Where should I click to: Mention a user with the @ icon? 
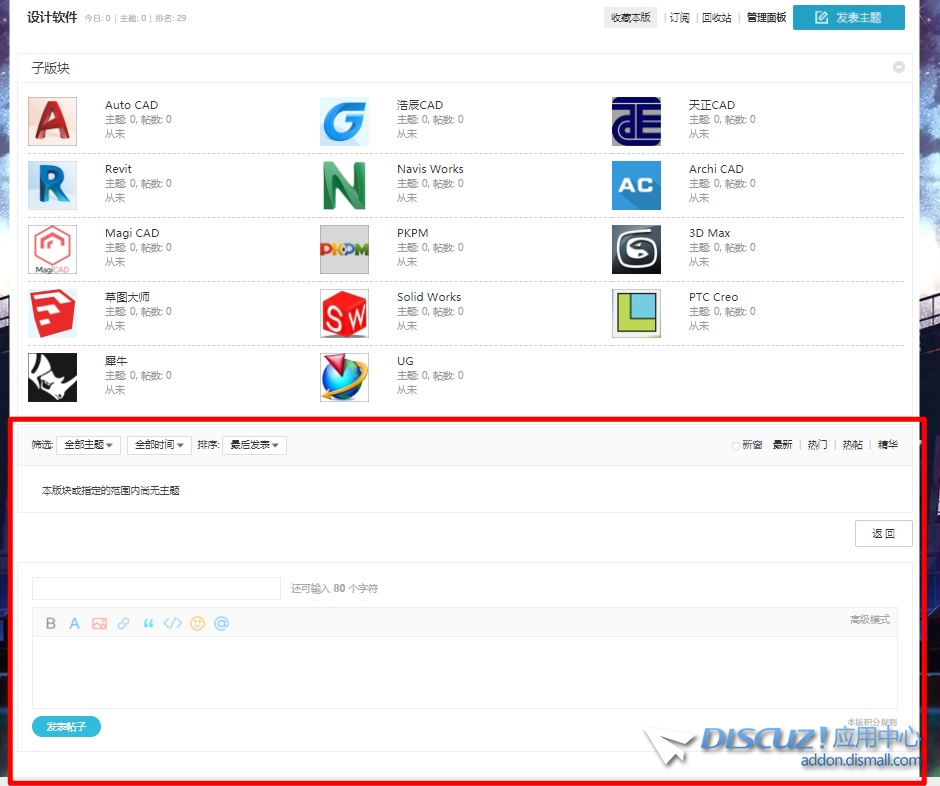click(x=221, y=624)
